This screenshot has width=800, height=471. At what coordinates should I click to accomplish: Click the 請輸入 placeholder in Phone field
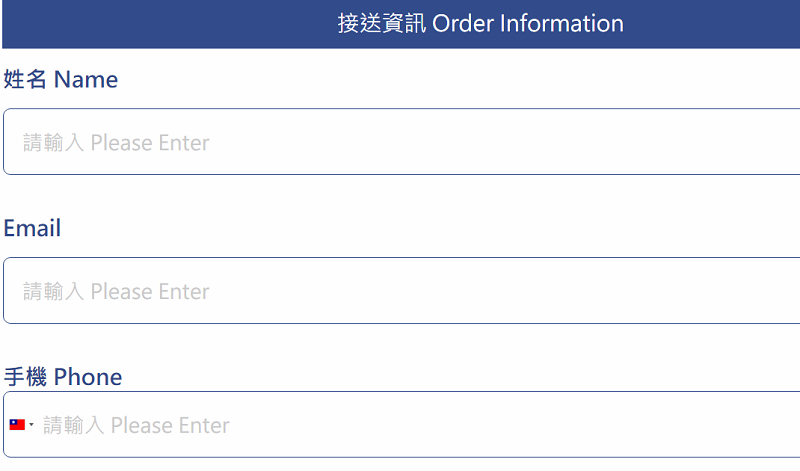tap(74, 426)
